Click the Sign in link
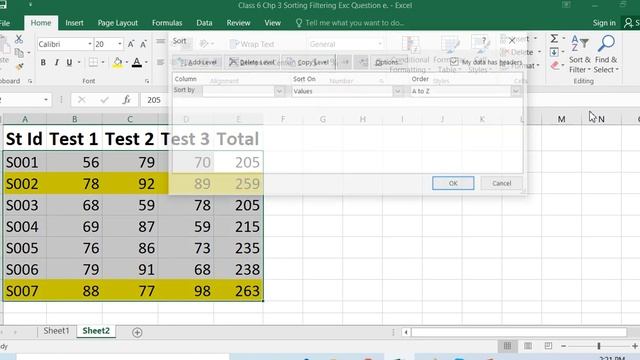The height and width of the screenshot is (360, 640). tap(604, 23)
